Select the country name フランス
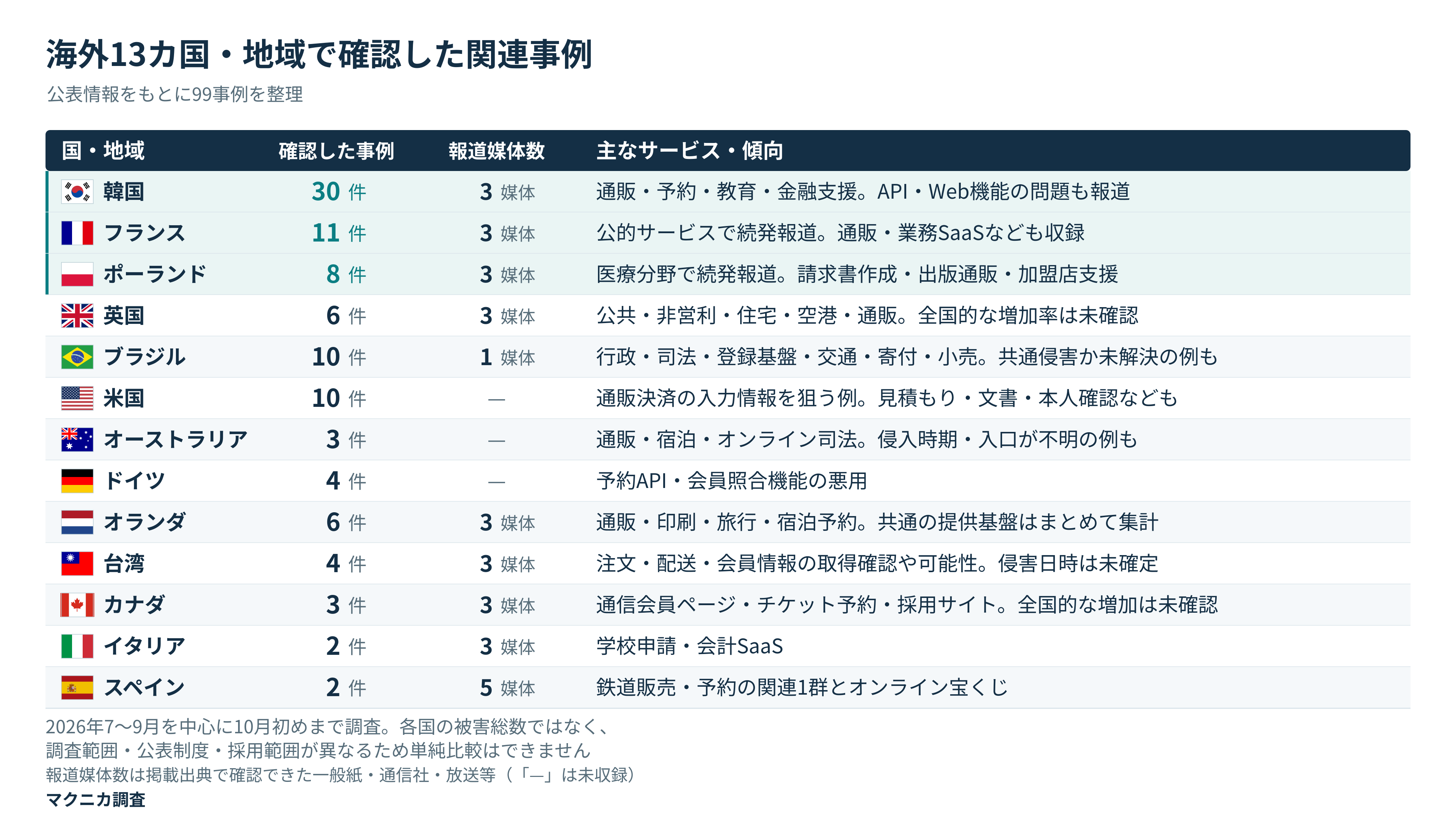Screen dimensions: 1456x819 click(x=145, y=233)
